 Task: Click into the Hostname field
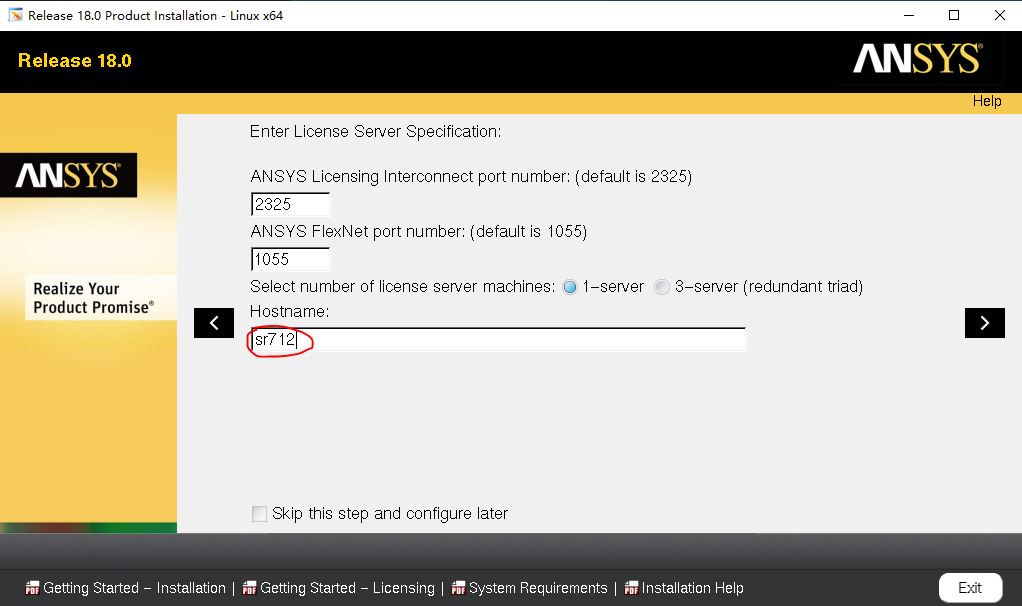click(x=498, y=339)
